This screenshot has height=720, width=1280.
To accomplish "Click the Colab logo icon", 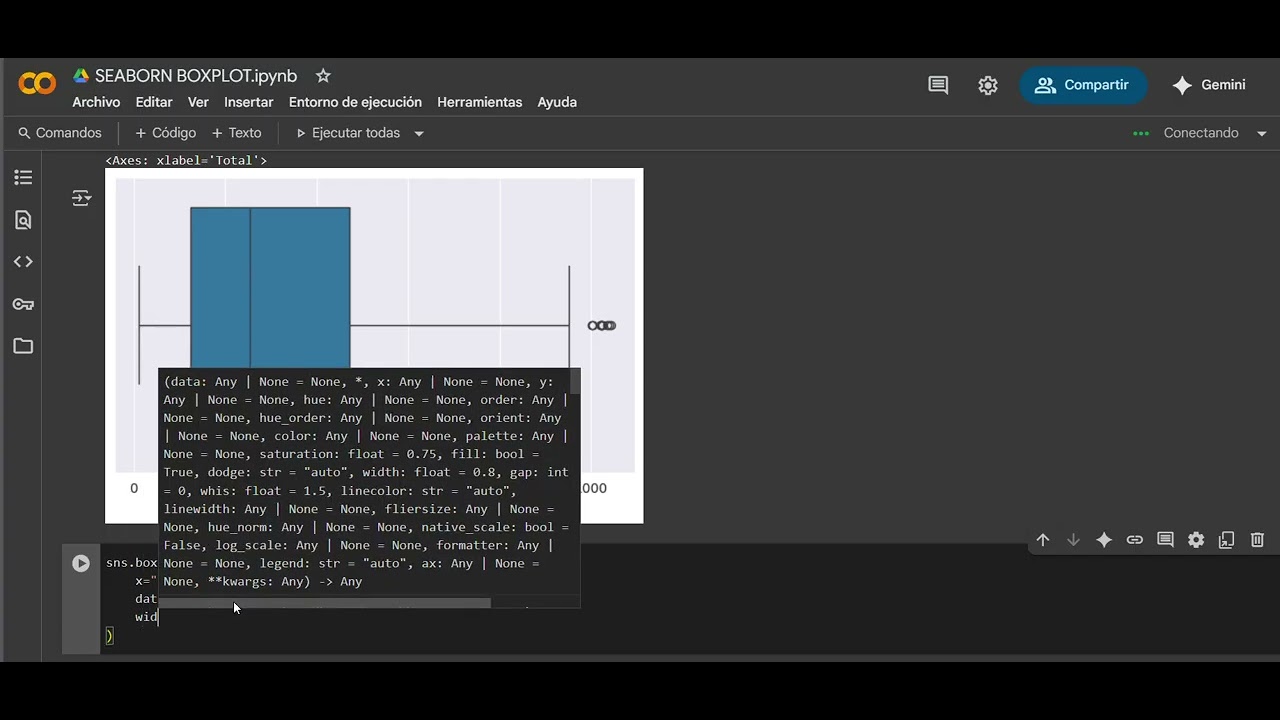I will [37, 84].
